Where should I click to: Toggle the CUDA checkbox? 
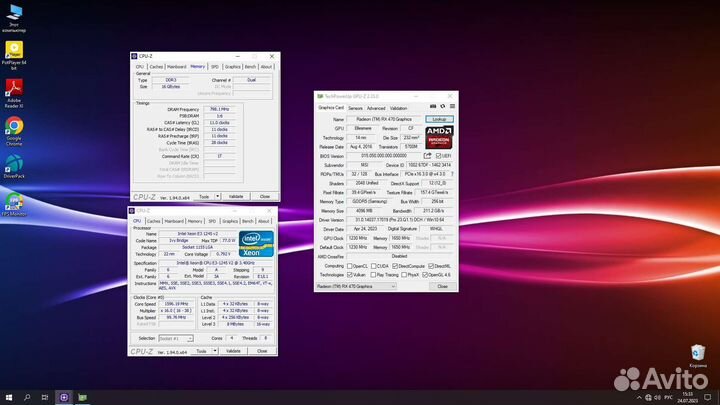(373, 266)
